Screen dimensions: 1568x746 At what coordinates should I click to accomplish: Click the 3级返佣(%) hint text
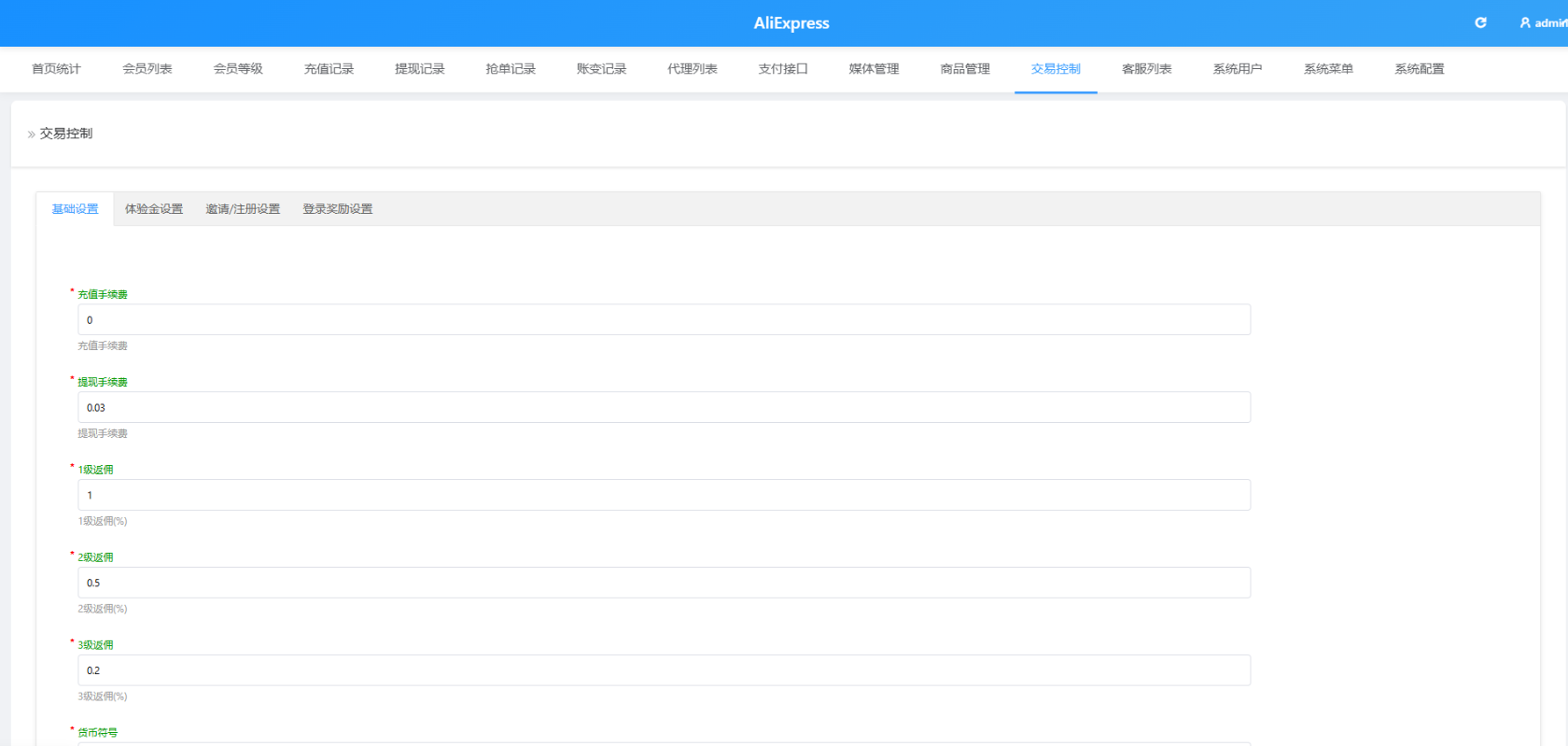coord(103,697)
